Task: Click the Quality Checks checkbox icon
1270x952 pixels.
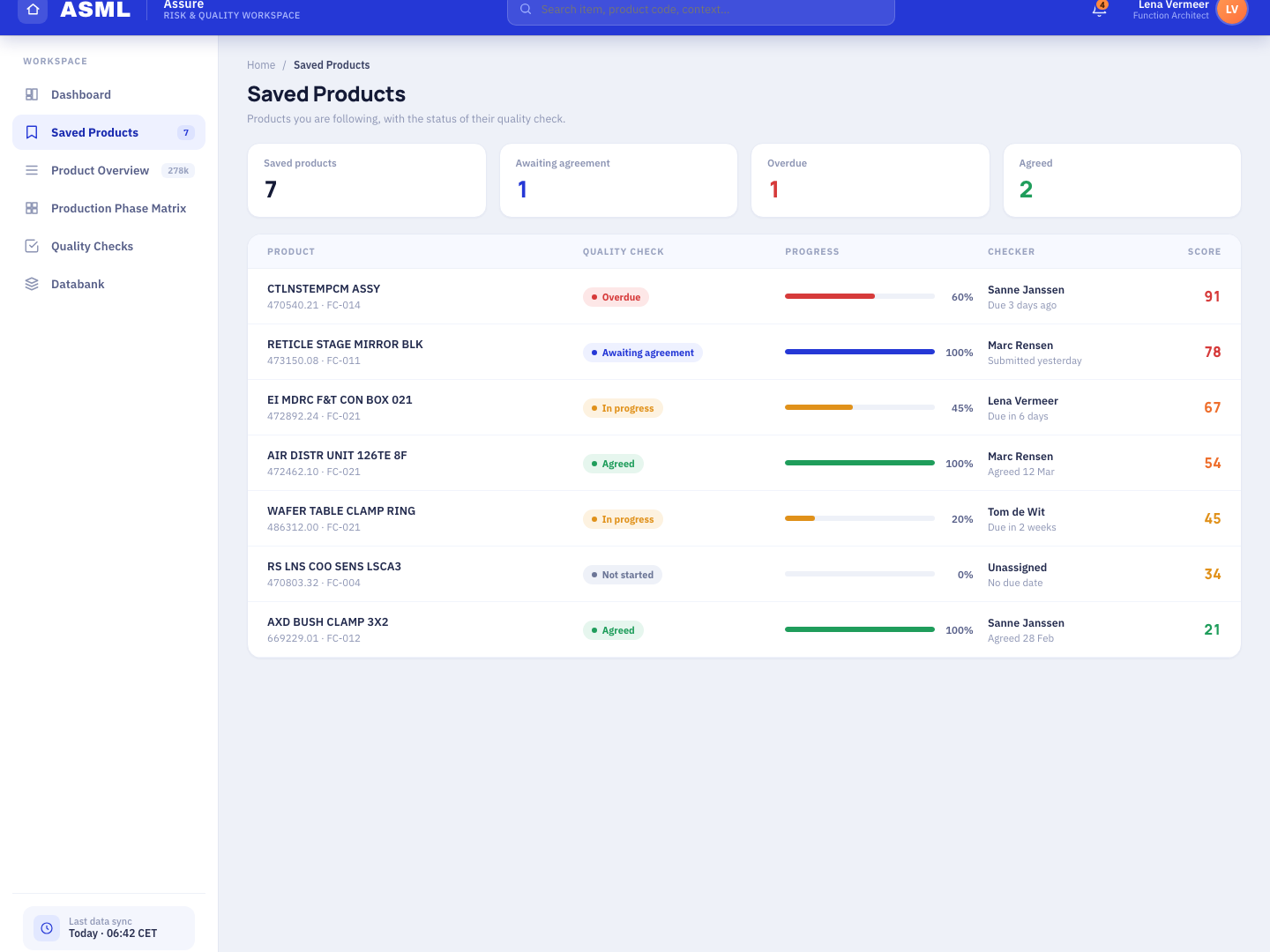Action: point(32,246)
